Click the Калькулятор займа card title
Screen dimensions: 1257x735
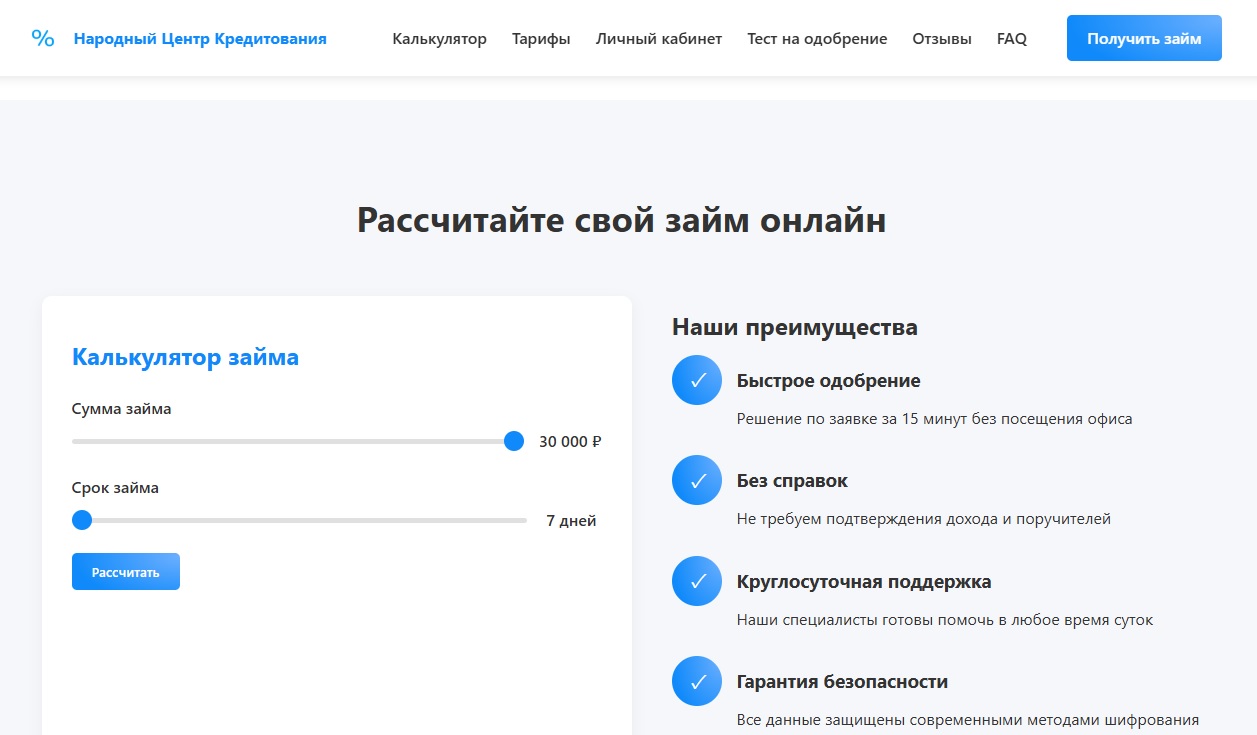185,357
